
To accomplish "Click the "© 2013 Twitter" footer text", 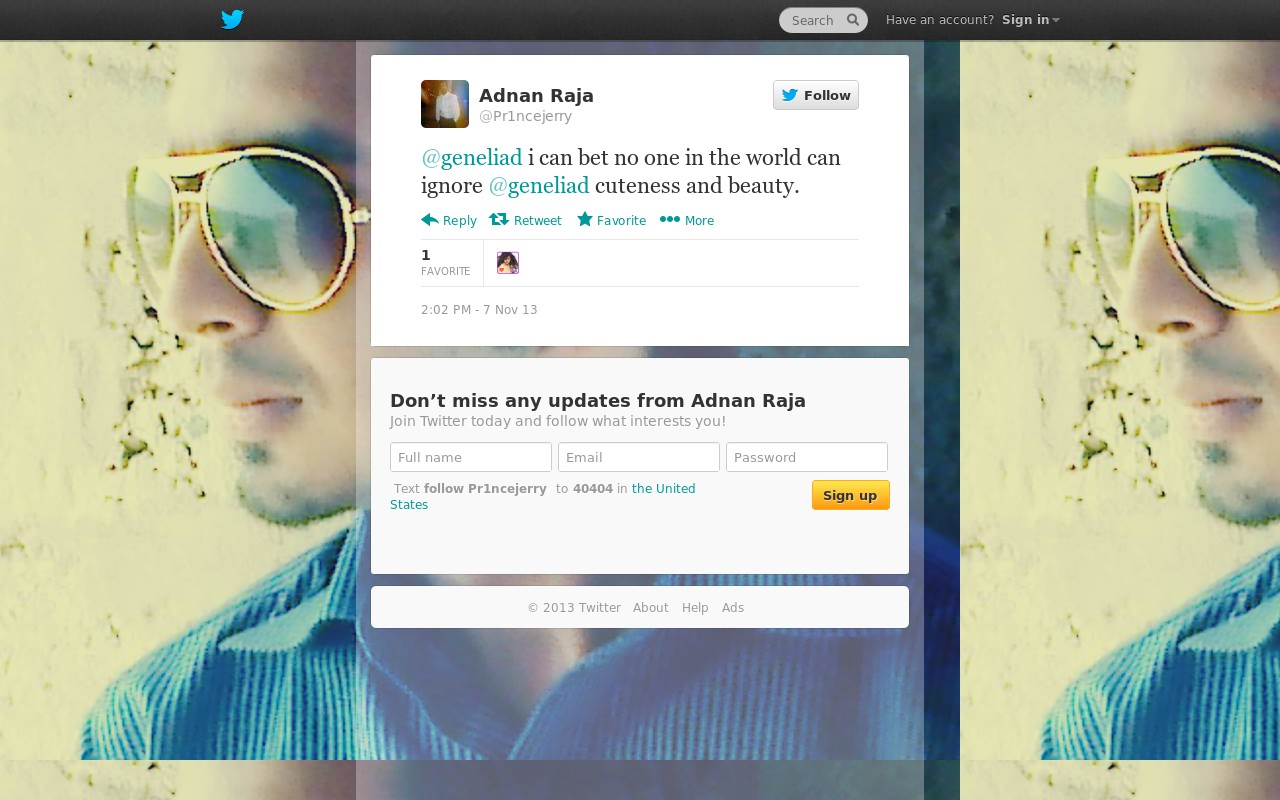I will coord(574,608).
